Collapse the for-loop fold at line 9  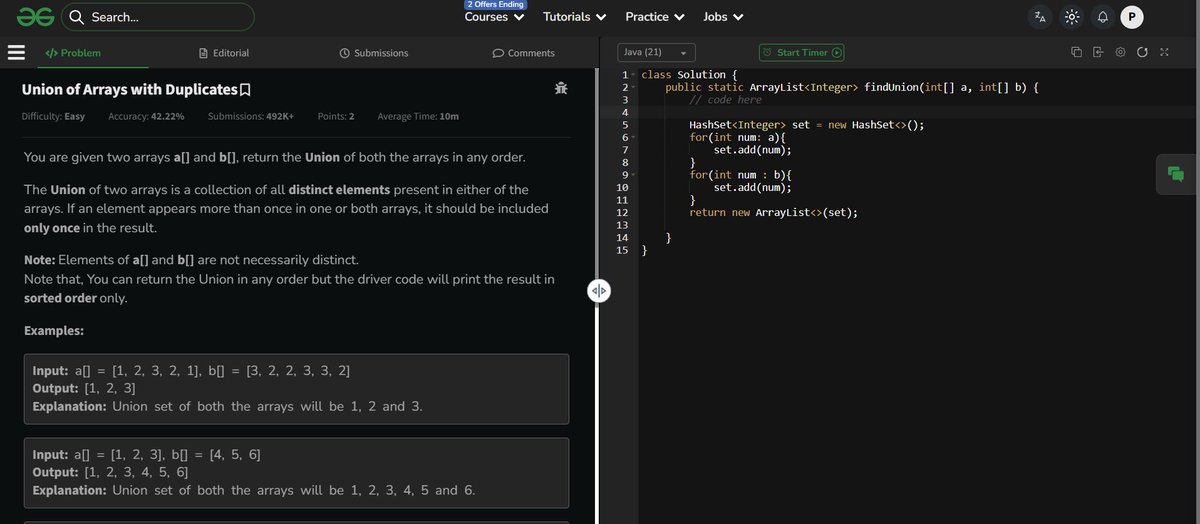tap(634, 175)
